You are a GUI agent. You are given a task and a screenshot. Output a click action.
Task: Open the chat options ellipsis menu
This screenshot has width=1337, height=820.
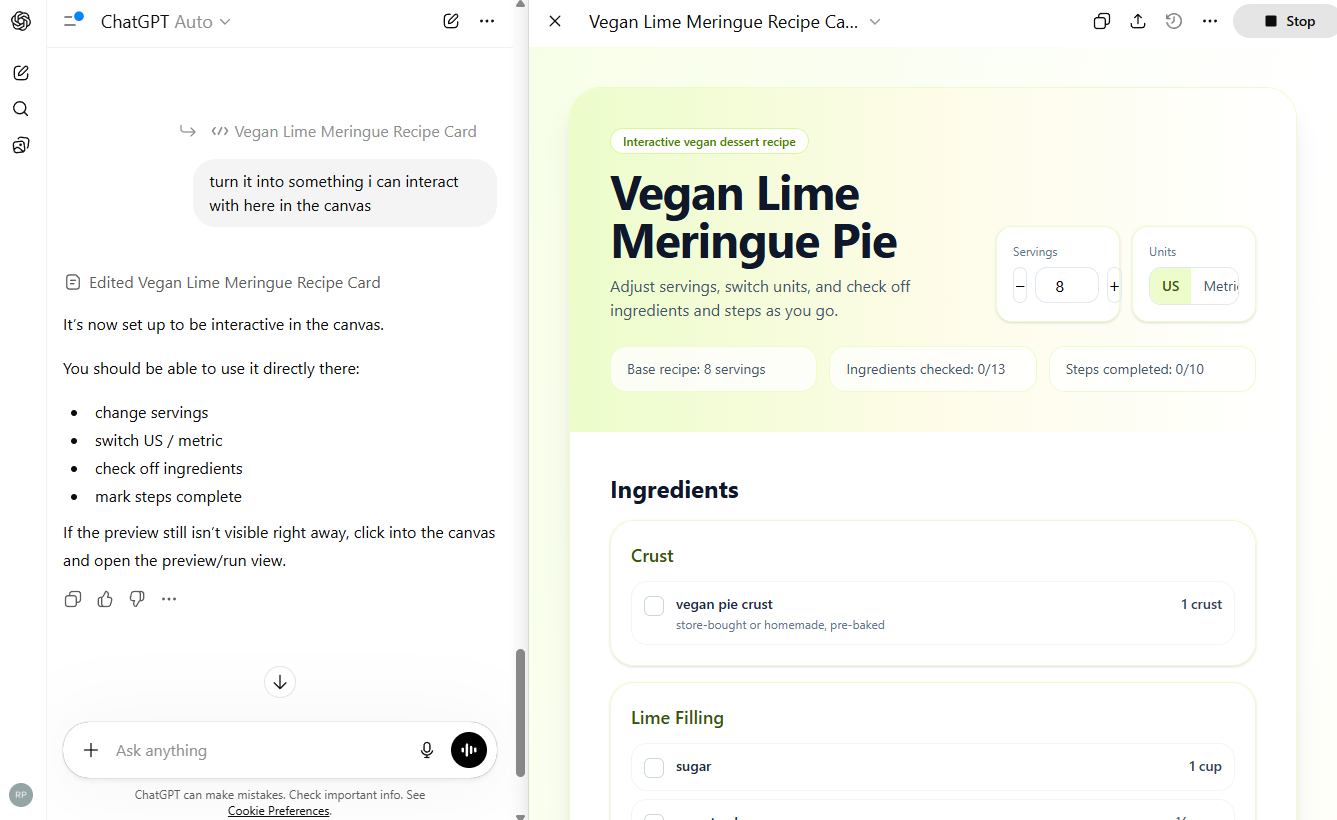point(486,20)
